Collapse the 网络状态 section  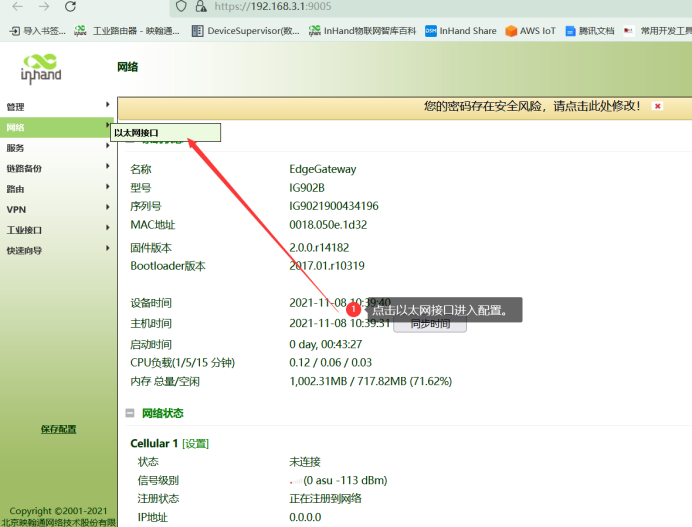(130, 413)
